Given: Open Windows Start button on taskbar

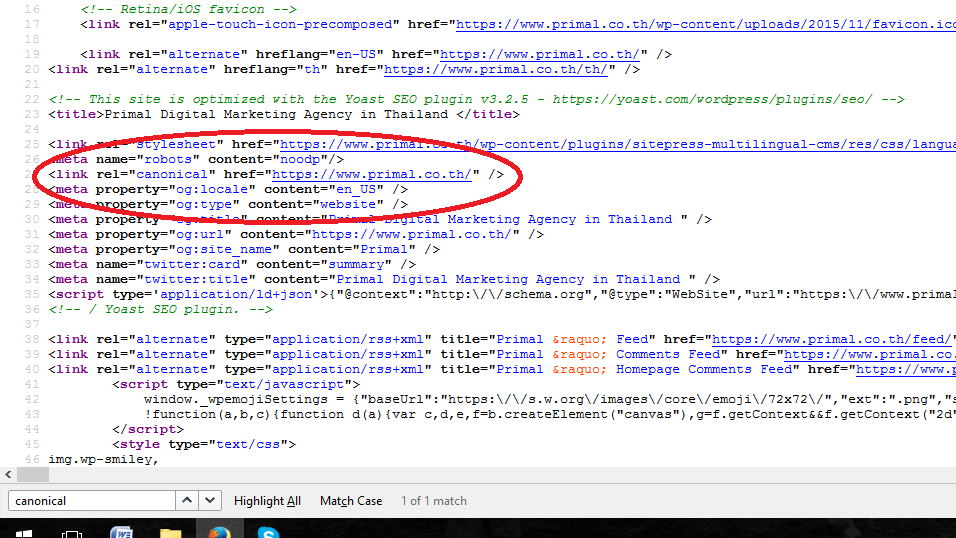Looking at the screenshot, I should pyautogui.click(x=24, y=533).
